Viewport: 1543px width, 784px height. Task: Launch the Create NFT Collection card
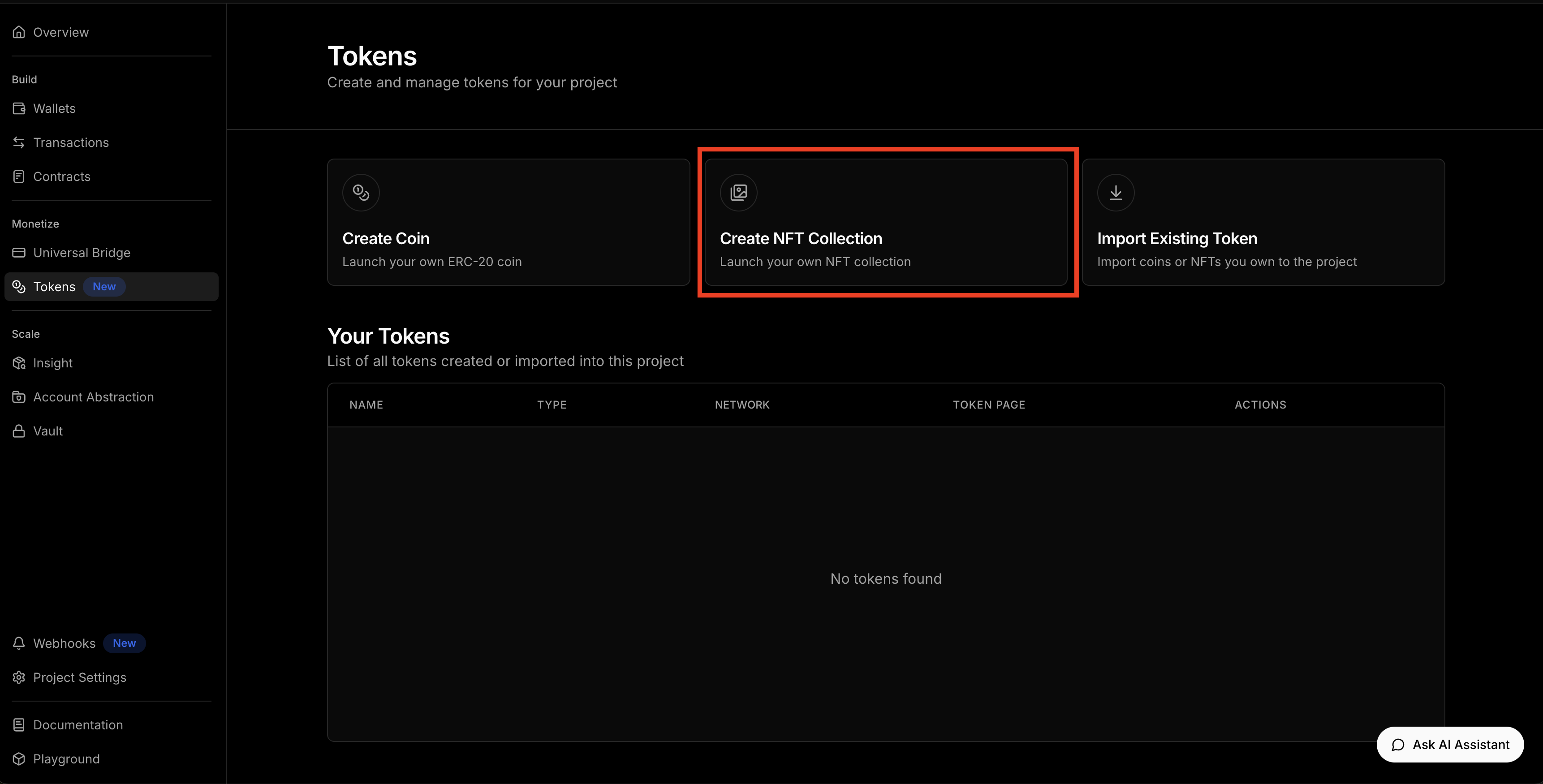(x=885, y=222)
